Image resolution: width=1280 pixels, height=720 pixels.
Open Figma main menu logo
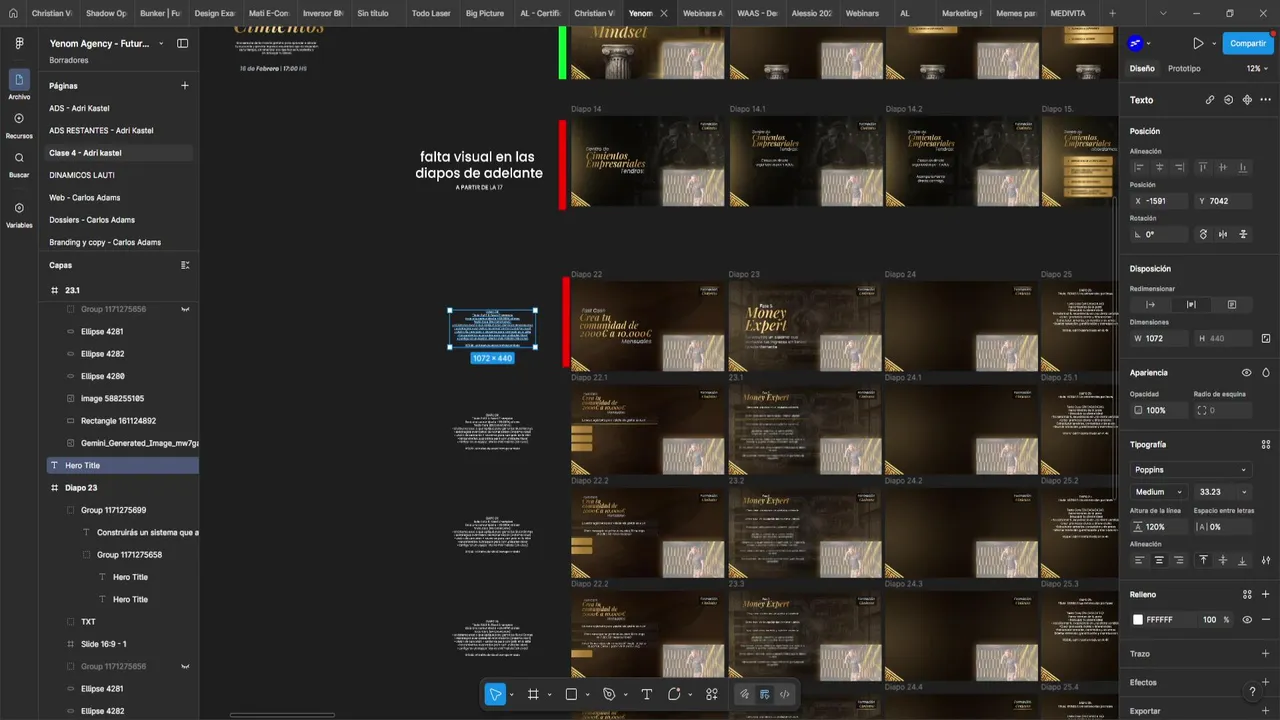19,44
